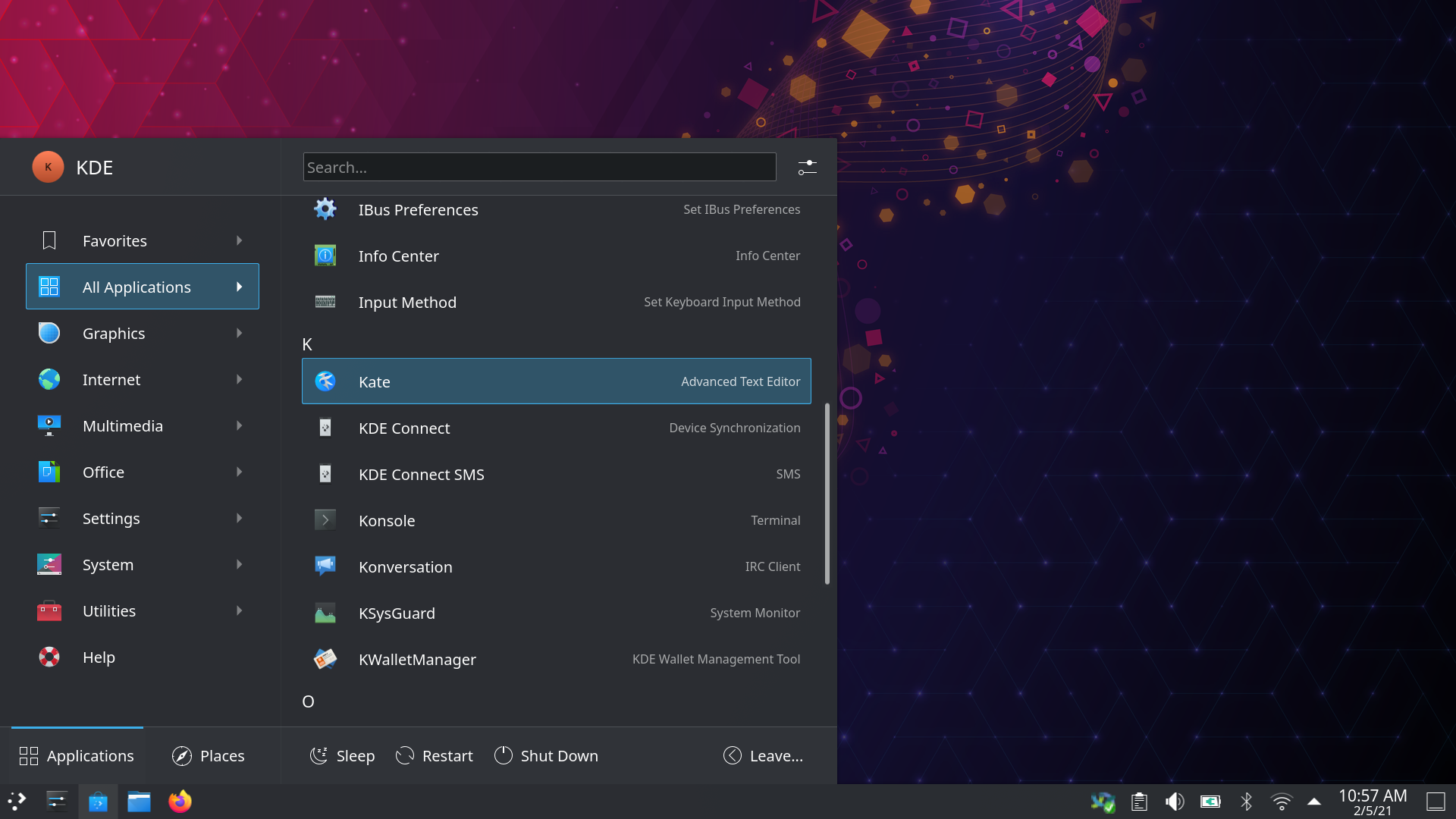Image resolution: width=1456 pixels, height=819 pixels.
Task: Click the Office category label
Action: [103, 472]
